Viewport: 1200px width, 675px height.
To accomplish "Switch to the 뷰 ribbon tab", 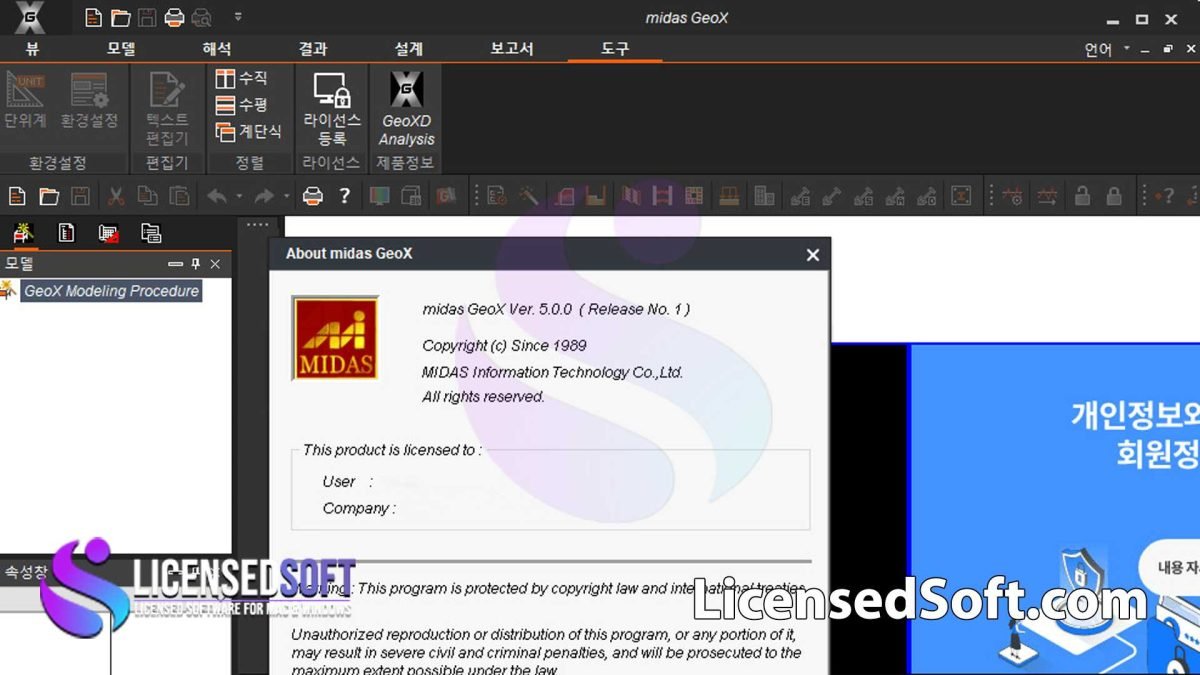I will (32, 48).
